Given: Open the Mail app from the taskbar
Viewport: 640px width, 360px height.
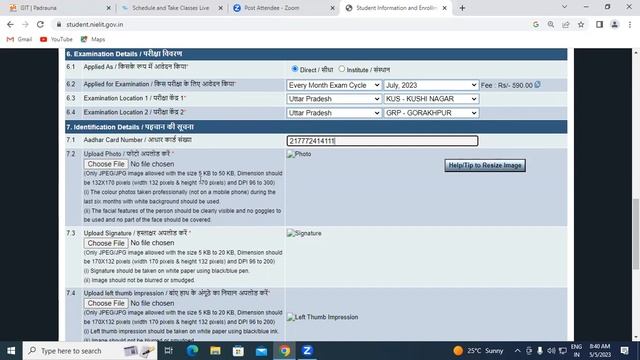Looking at the screenshot, I should 261,351.
